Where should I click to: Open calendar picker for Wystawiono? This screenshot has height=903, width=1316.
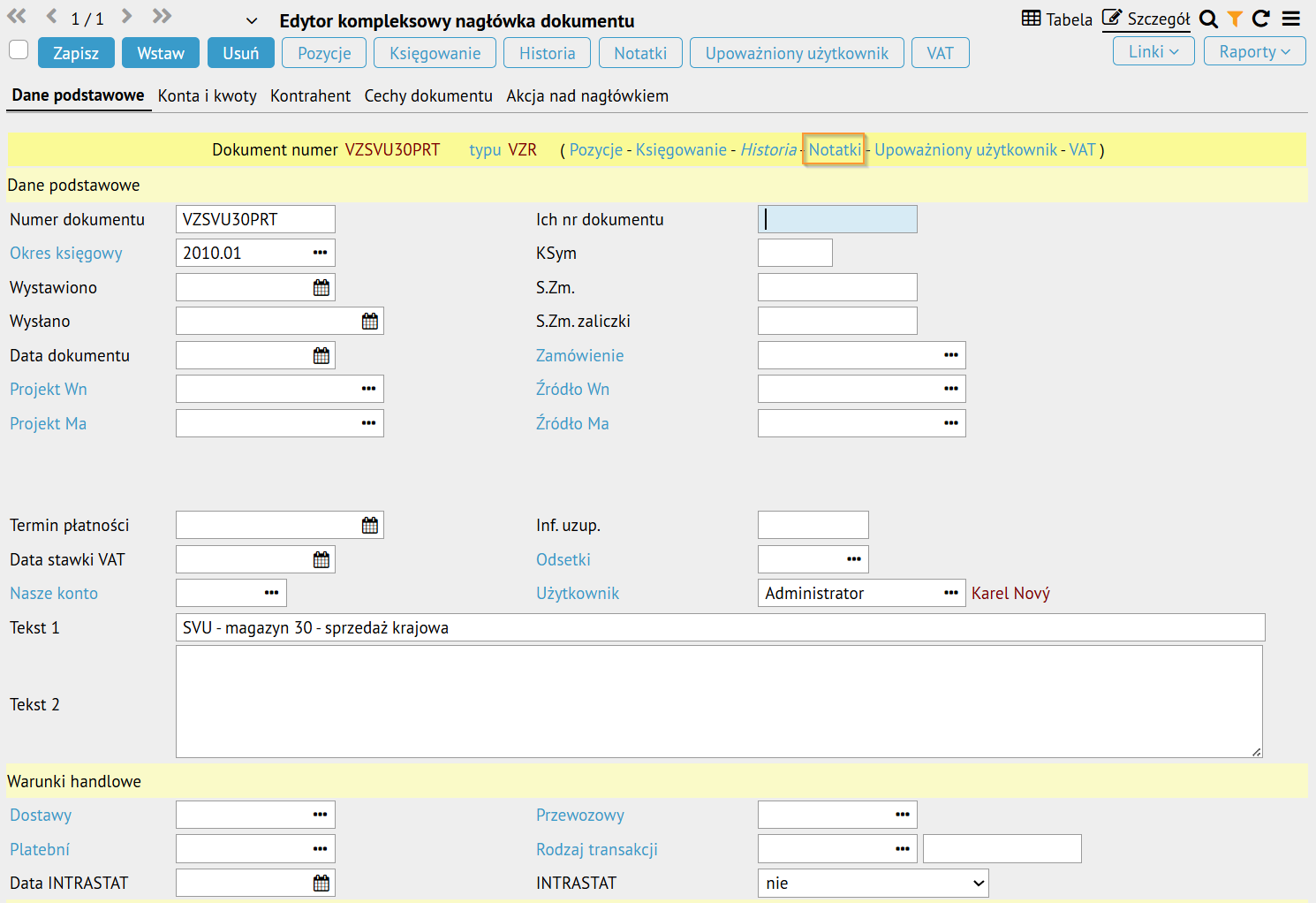(321, 287)
